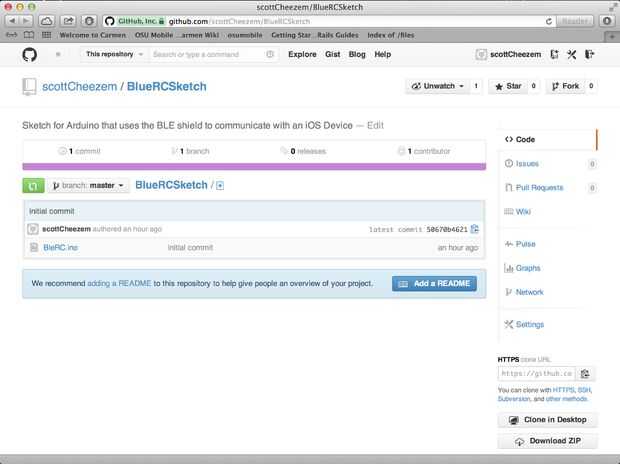Copy the latest commit SHA icon
This screenshot has height=464, width=620.
pos(474,229)
